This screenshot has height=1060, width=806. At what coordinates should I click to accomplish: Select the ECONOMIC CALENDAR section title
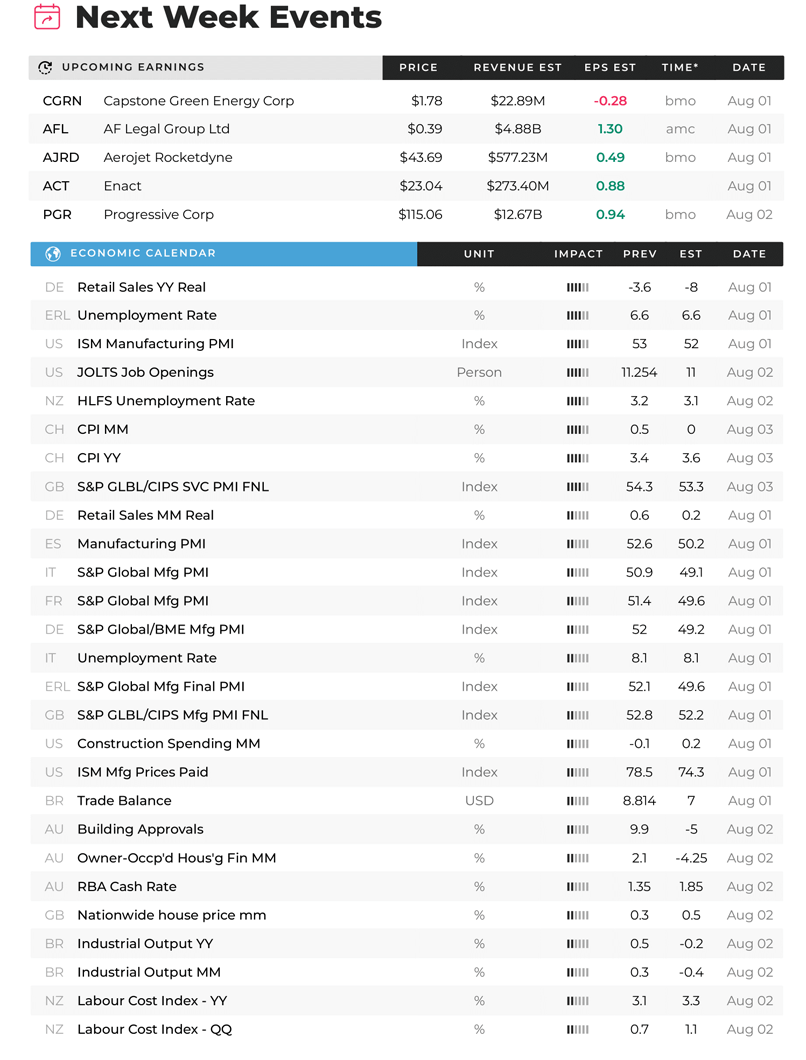click(x=143, y=253)
